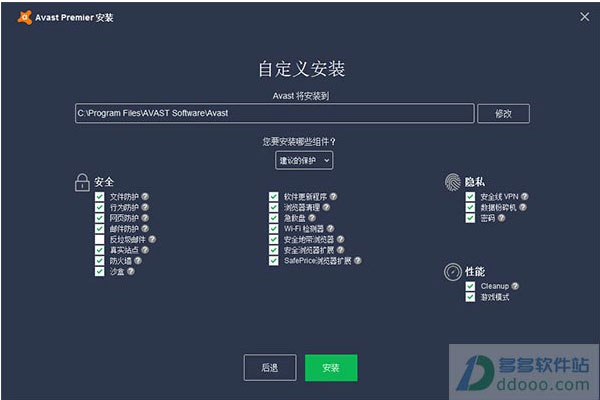Viewport: 600px width, 400px height.
Task: Toggle the 浏览器清理 checkbox
Action: click(273, 207)
